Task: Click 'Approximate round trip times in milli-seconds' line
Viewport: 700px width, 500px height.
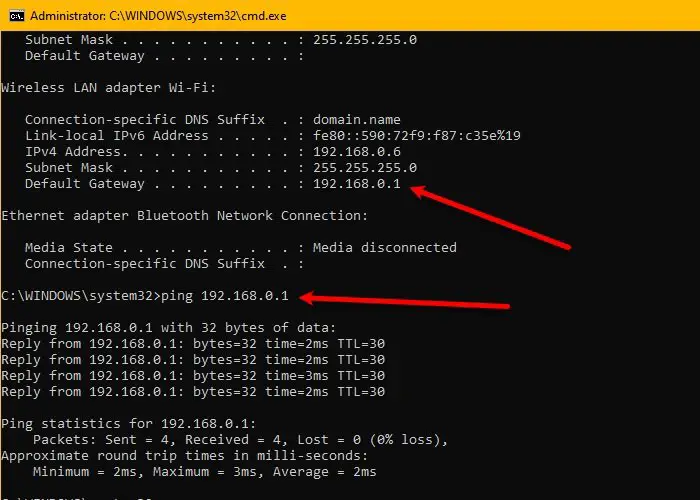Action: pyautogui.click(x=184, y=456)
